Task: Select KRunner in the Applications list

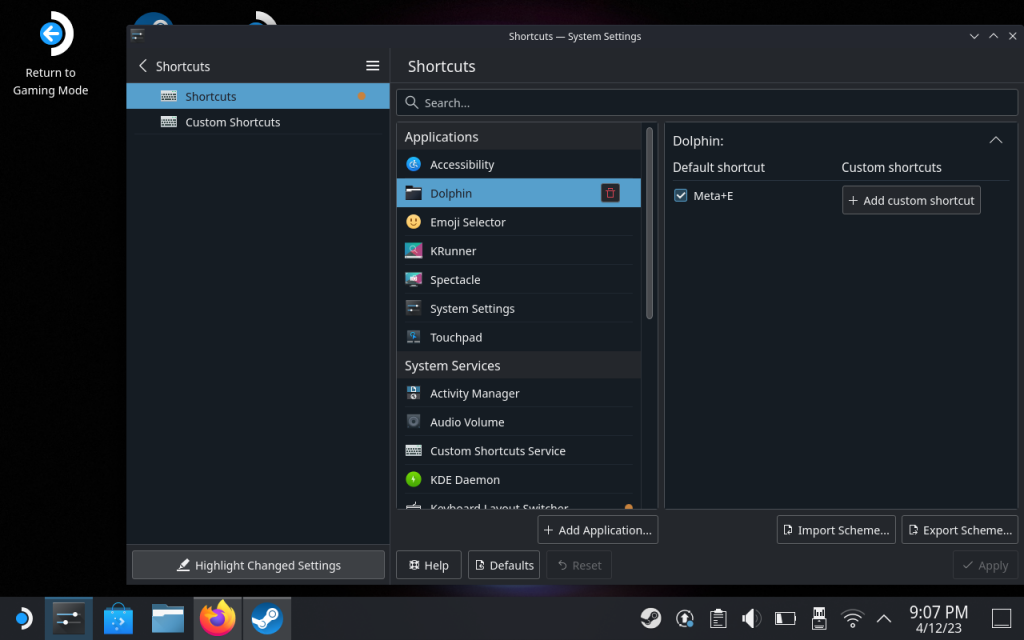Action: (x=453, y=251)
